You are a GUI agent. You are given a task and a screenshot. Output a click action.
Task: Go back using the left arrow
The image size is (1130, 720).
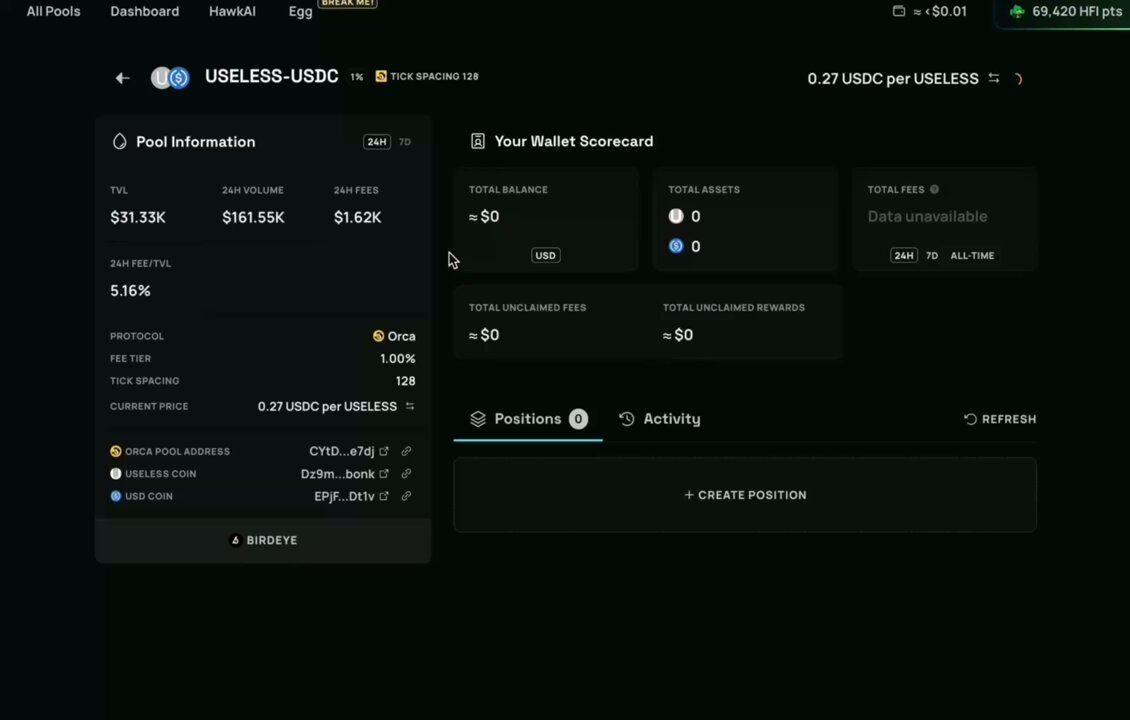point(123,78)
